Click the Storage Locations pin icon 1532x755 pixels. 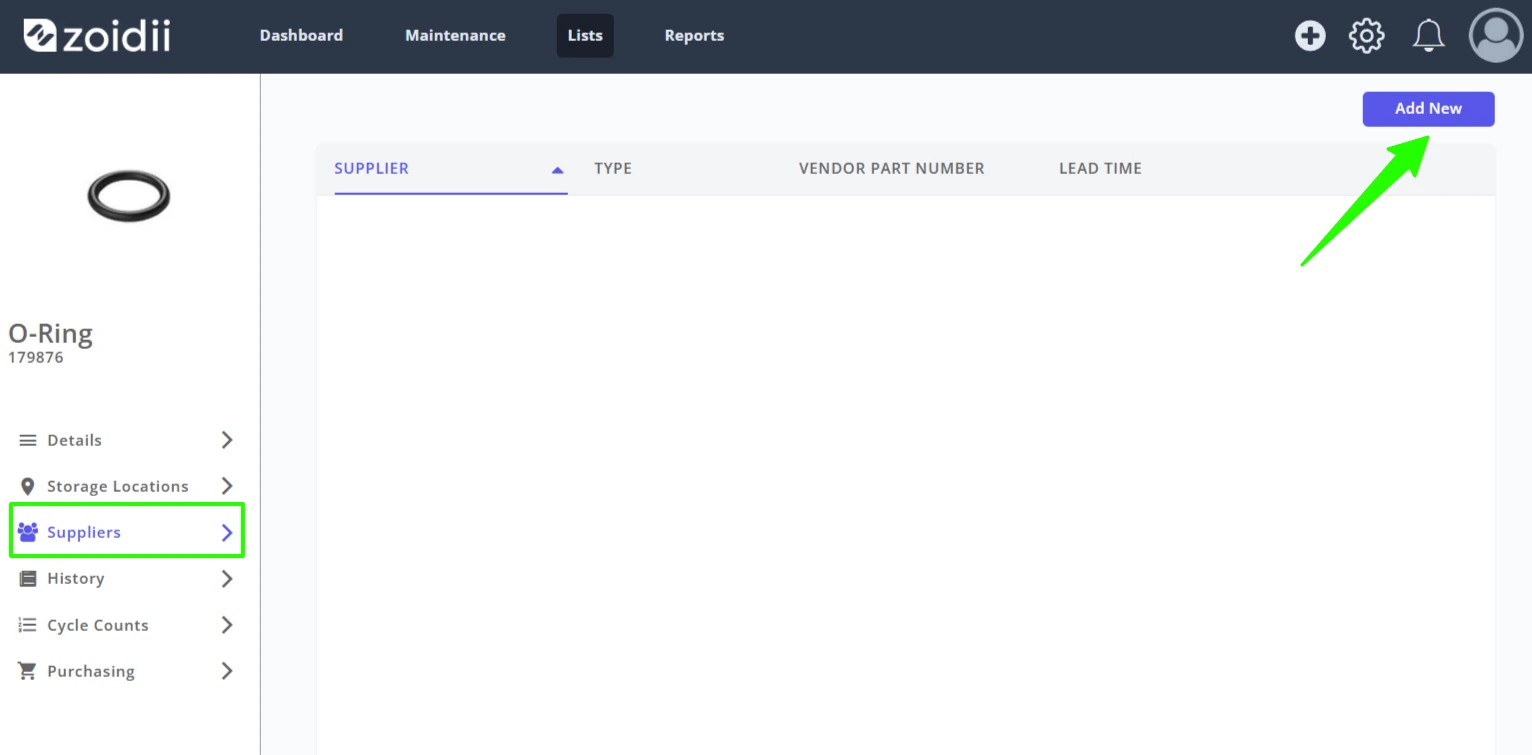click(28, 486)
